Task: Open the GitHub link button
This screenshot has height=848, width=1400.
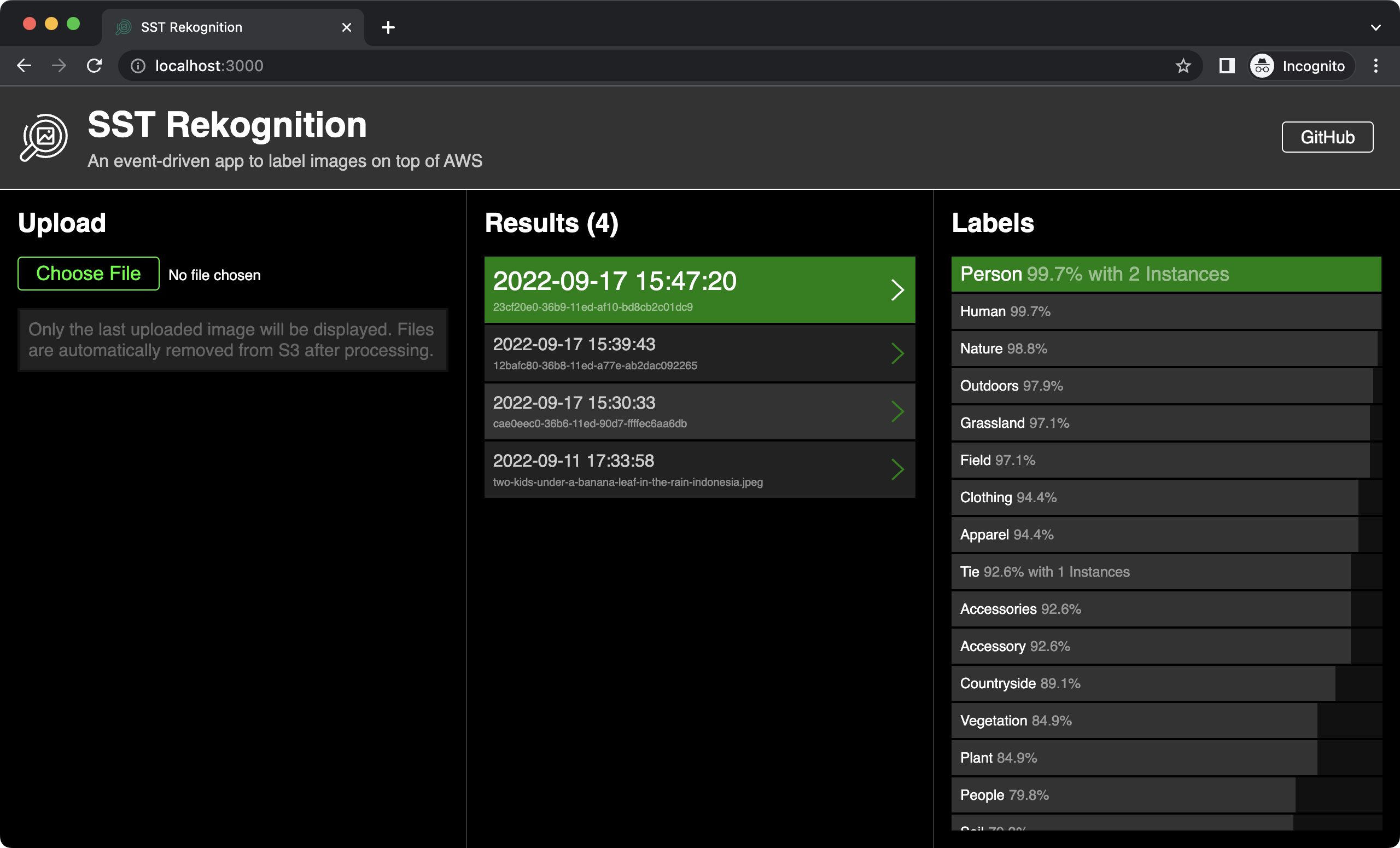Action: coord(1327,137)
